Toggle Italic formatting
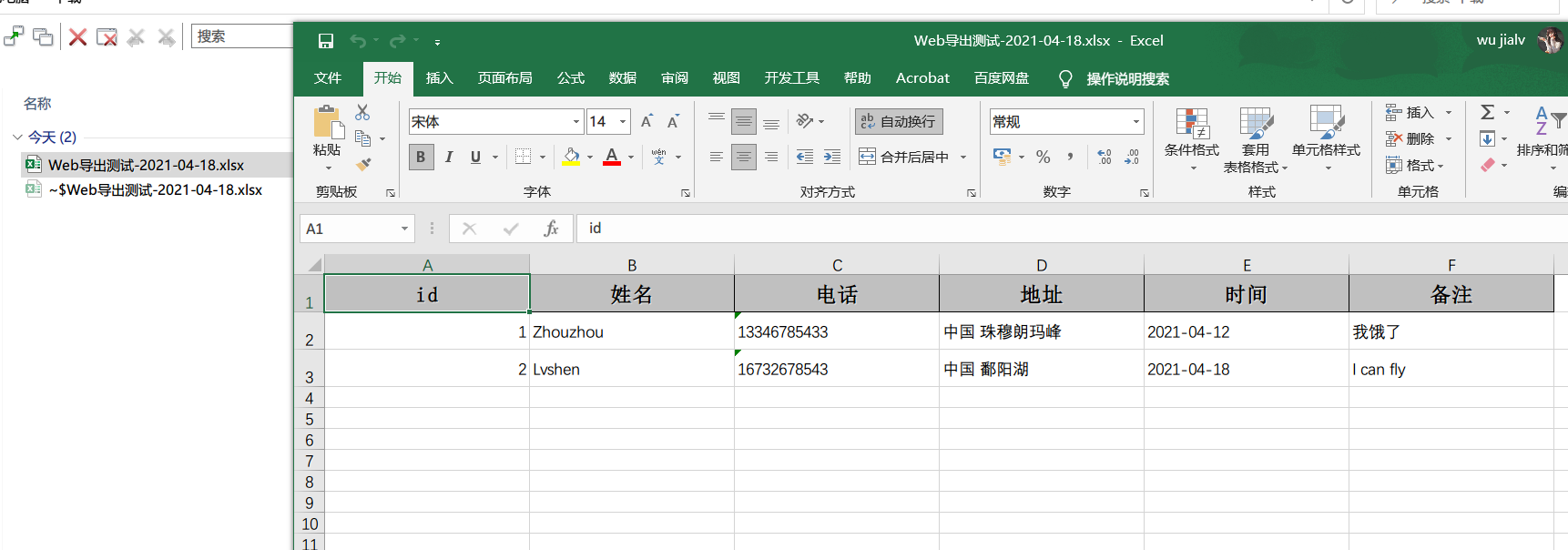The height and width of the screenshot is (550, 1568). [449, 157]
